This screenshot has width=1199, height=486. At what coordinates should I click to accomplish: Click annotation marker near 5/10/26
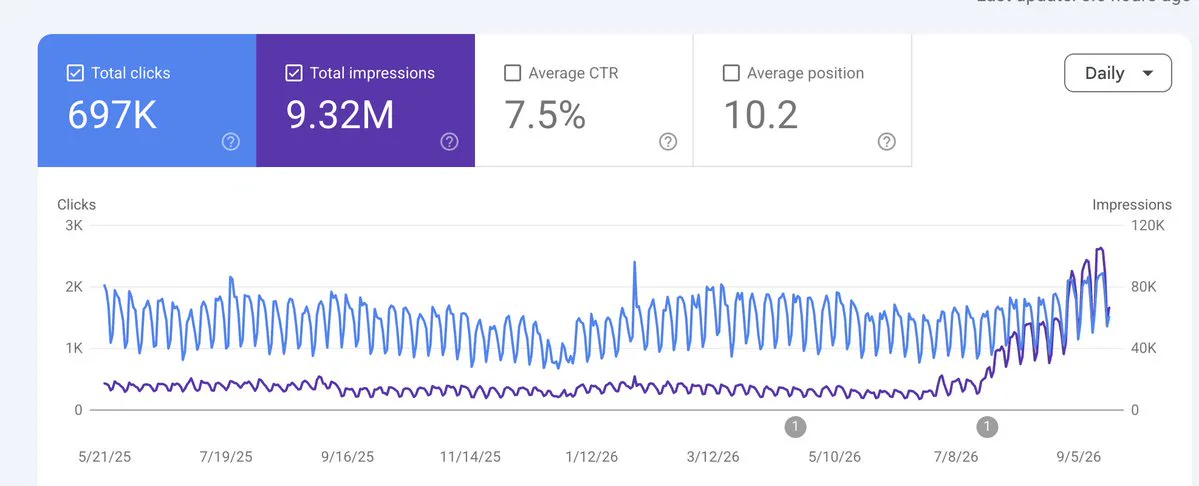pos(795,426)
